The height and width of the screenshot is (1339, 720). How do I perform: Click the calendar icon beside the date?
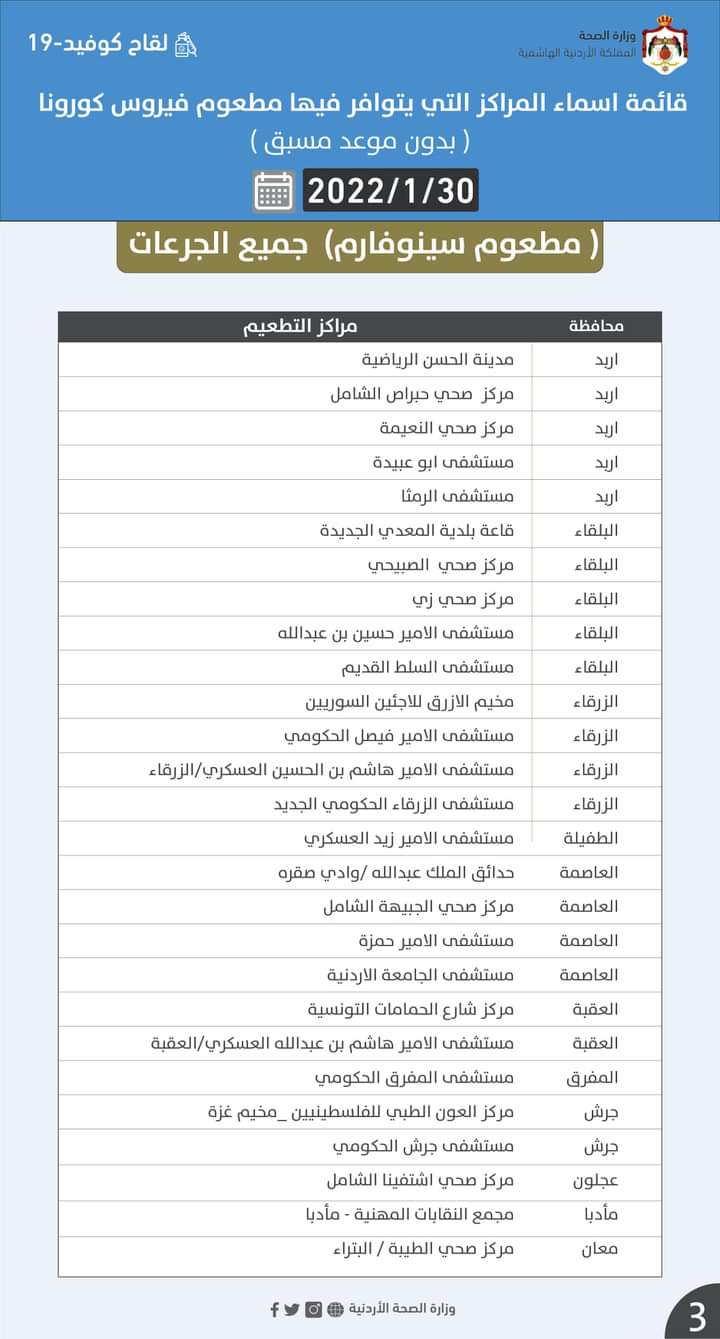coord(274,191)
